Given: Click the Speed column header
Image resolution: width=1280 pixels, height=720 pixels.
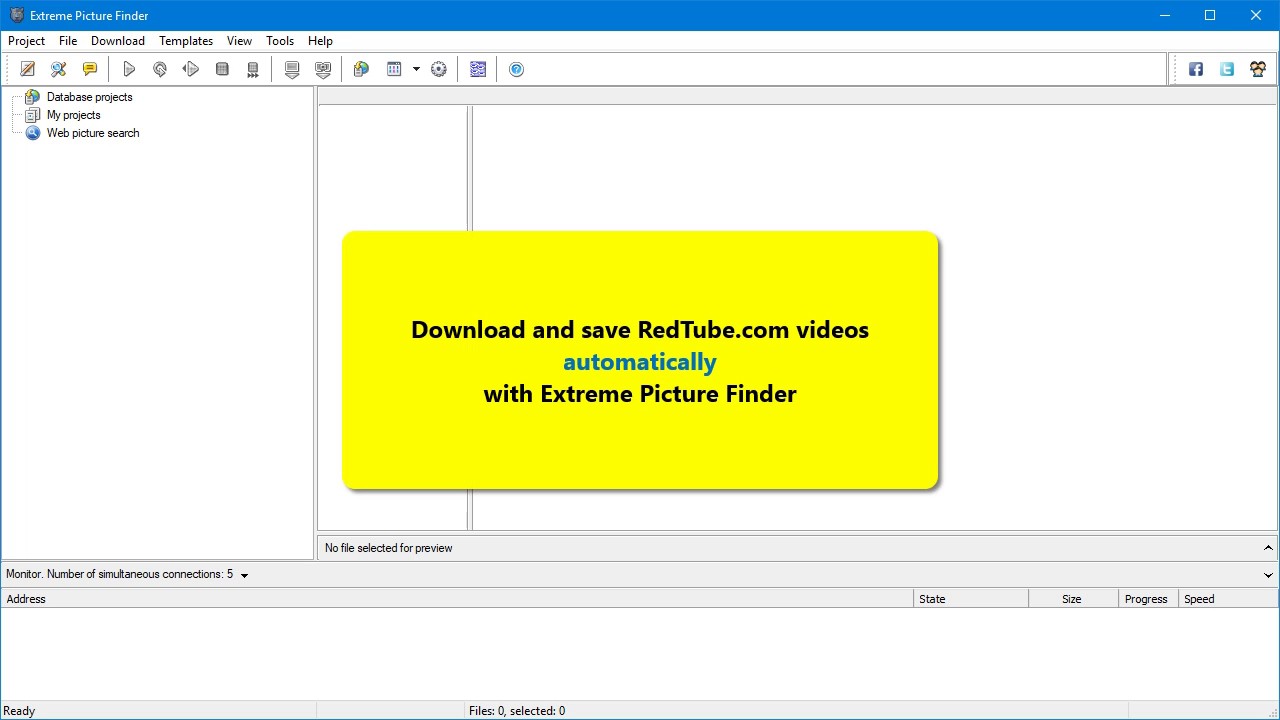Looking at the screenshot, I should [x=1228, y=599].
